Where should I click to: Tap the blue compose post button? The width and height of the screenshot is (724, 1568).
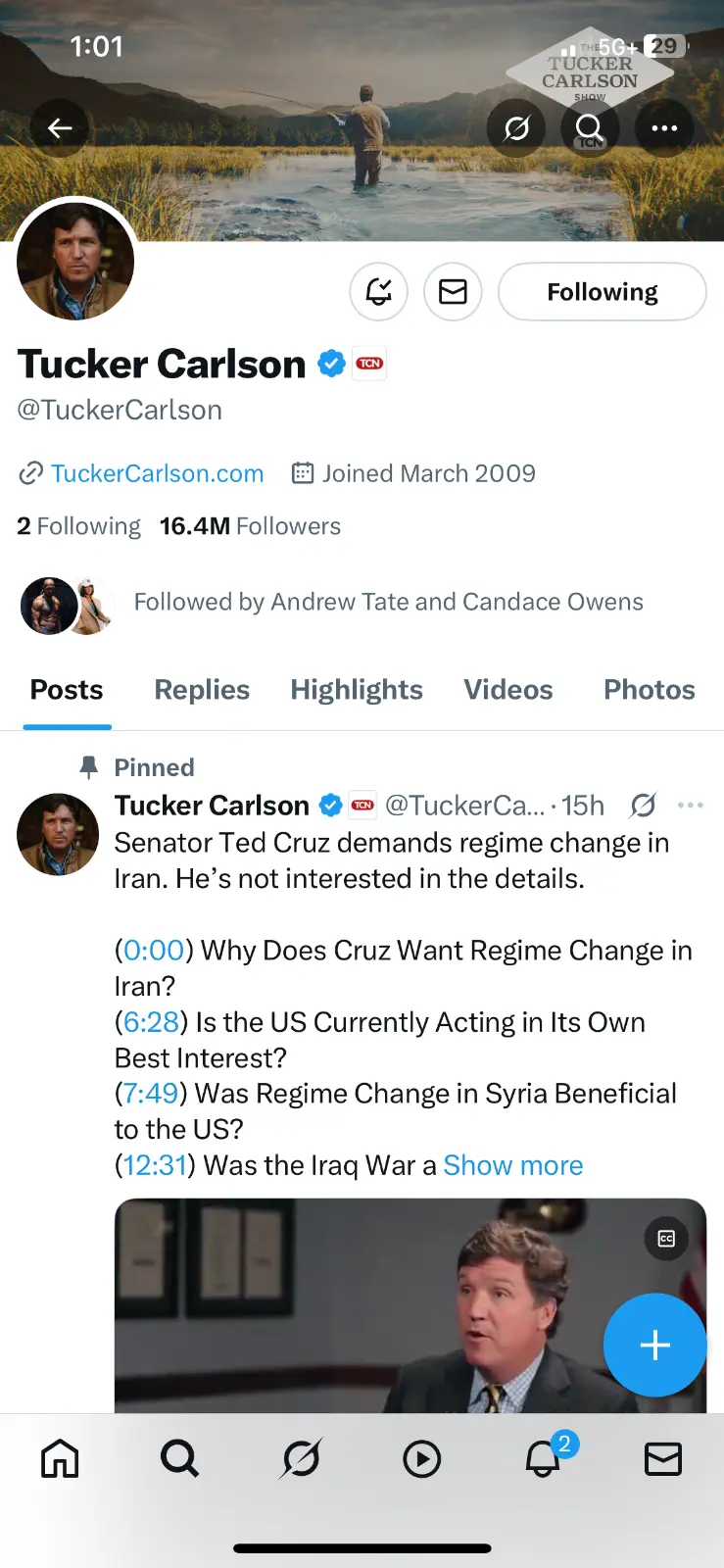(654, 1345)
